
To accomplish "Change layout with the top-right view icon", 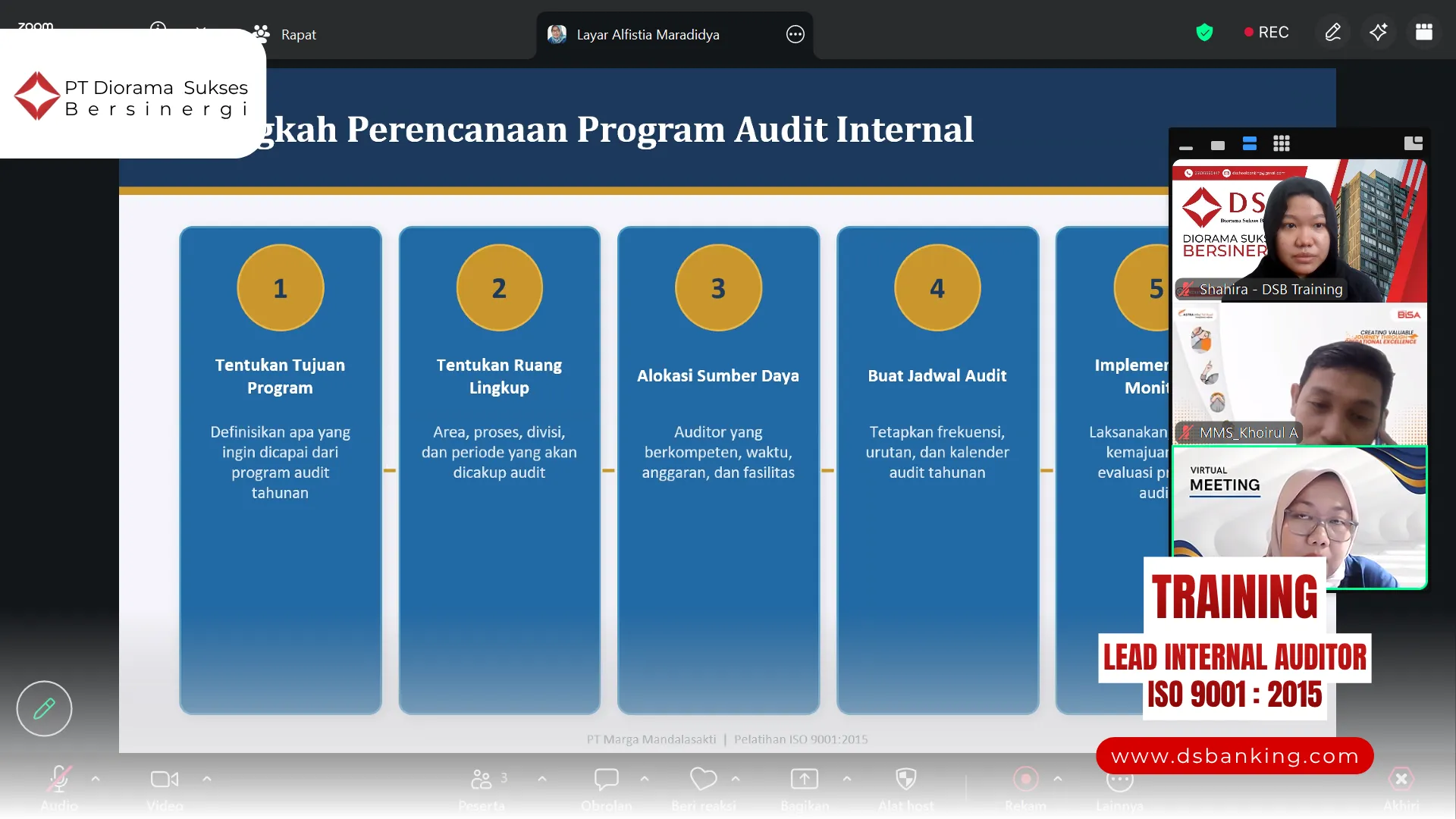I will tap(1424, 33).
